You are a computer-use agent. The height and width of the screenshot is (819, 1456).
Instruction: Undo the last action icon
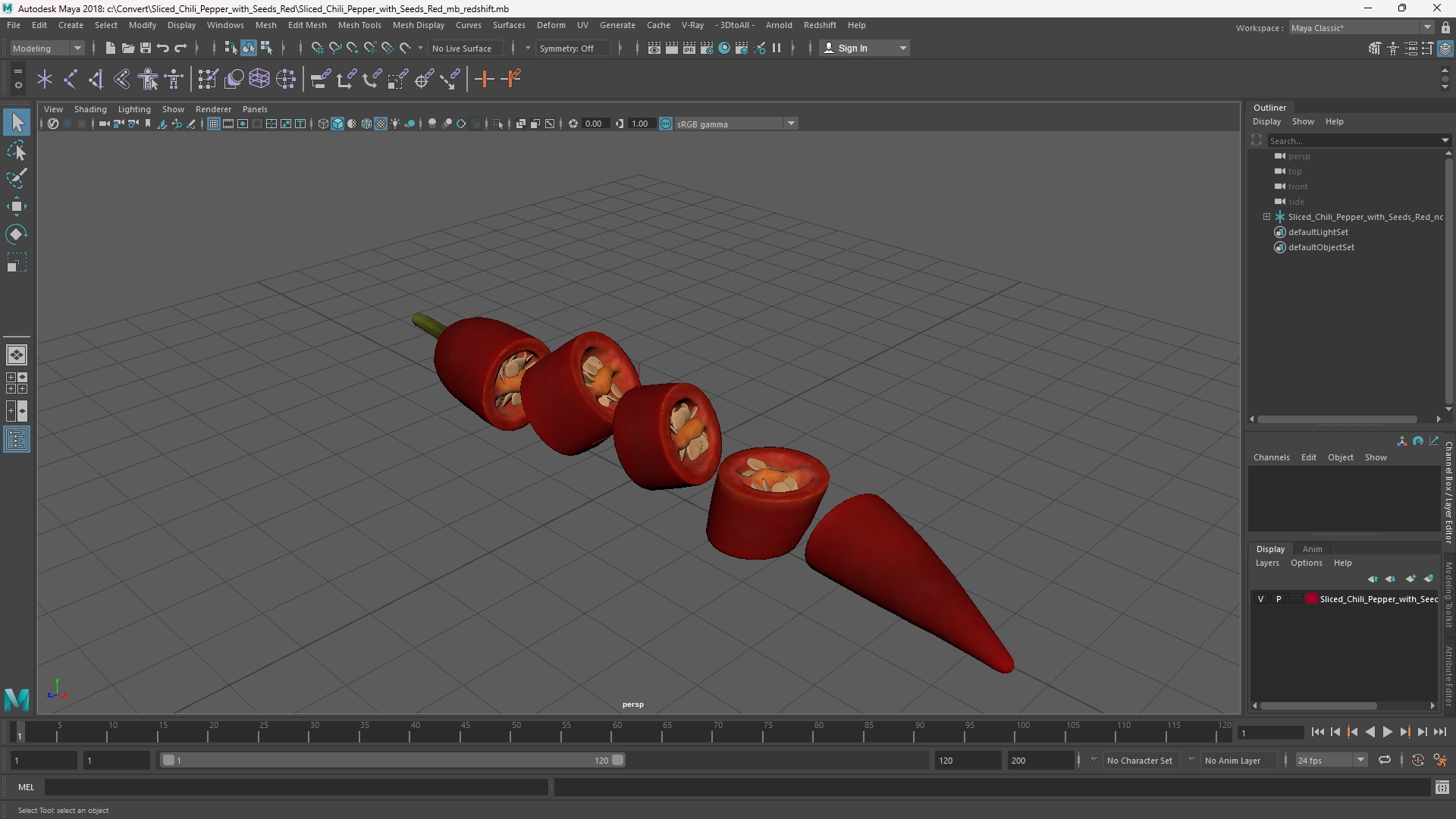click(162, 49)
